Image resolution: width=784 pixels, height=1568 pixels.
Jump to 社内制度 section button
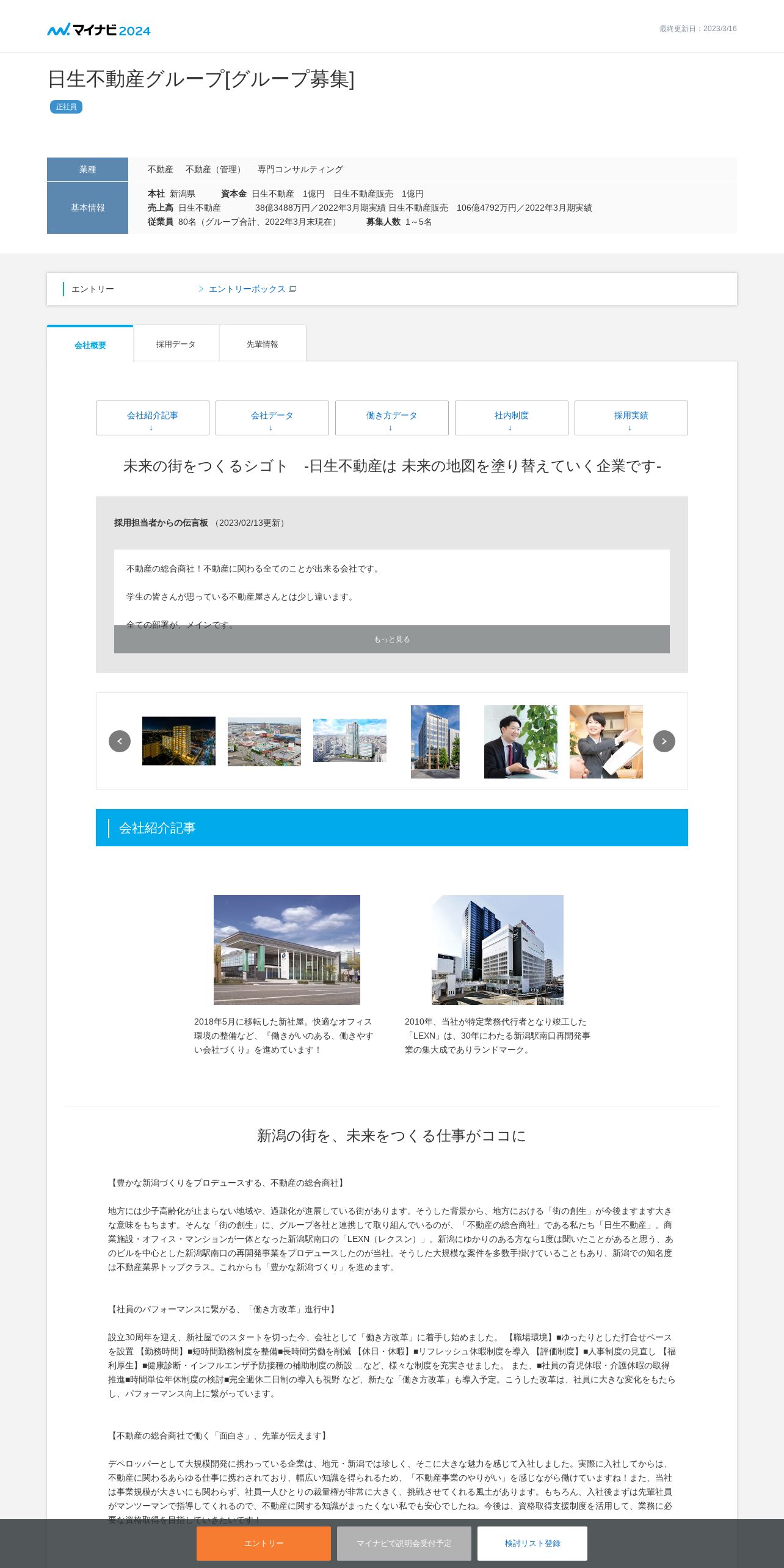[512, 418]
